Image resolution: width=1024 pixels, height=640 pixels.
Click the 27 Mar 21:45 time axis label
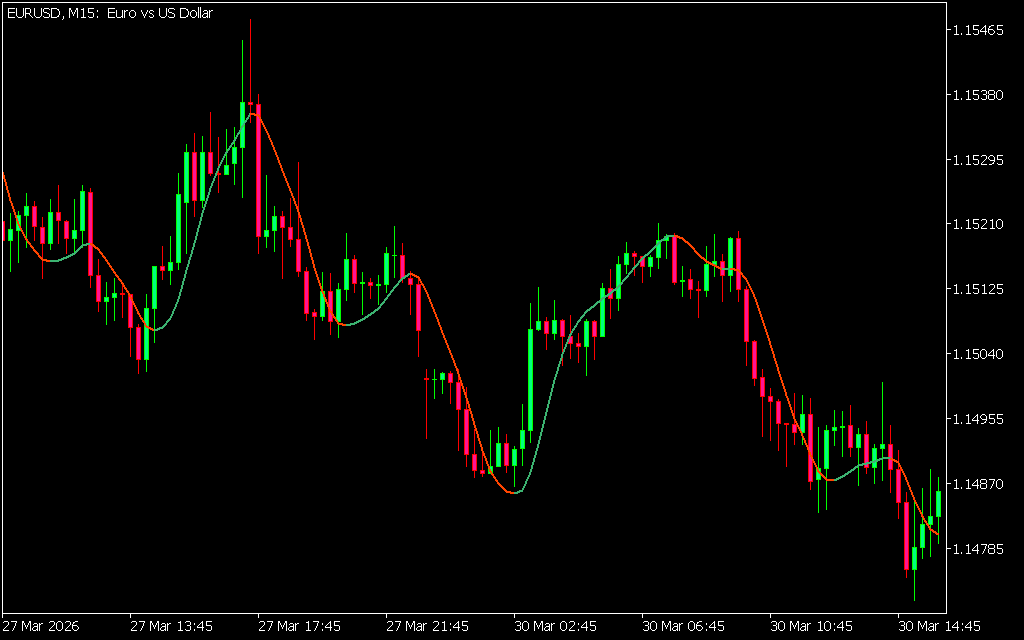click(427, 627)
